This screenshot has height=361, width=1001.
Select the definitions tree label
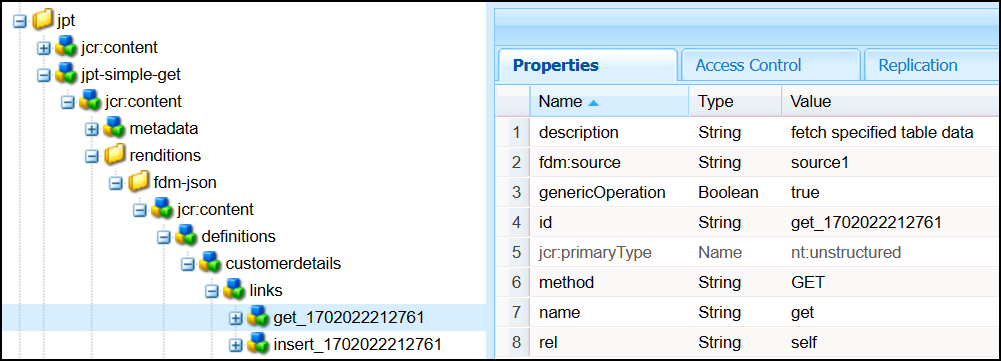pyautogui.click(x=239, y=236)
